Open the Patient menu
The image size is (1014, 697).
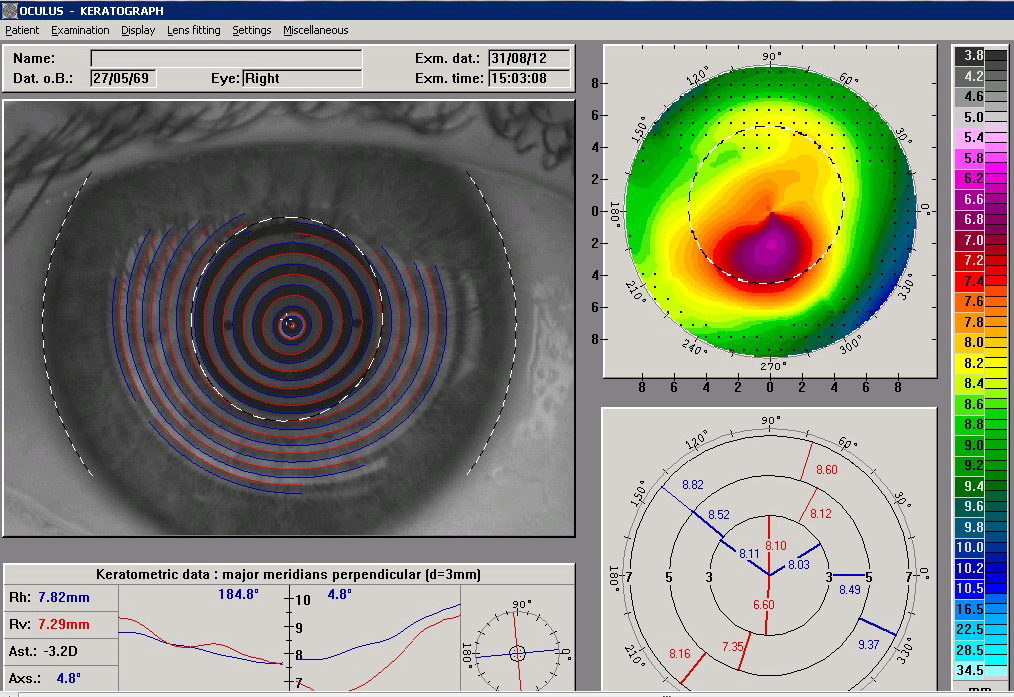coord(22,30)
